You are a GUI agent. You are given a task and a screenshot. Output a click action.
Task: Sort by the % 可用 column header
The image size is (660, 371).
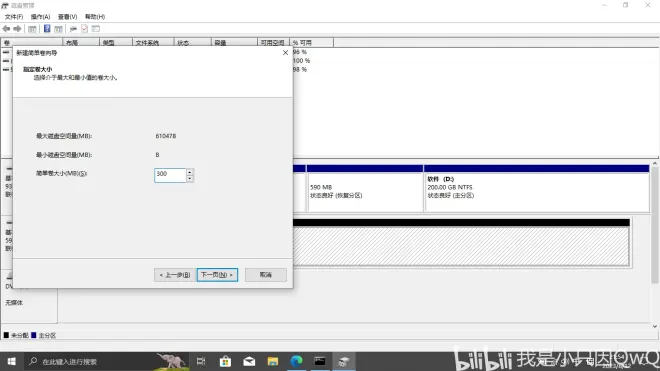point(311,43)
